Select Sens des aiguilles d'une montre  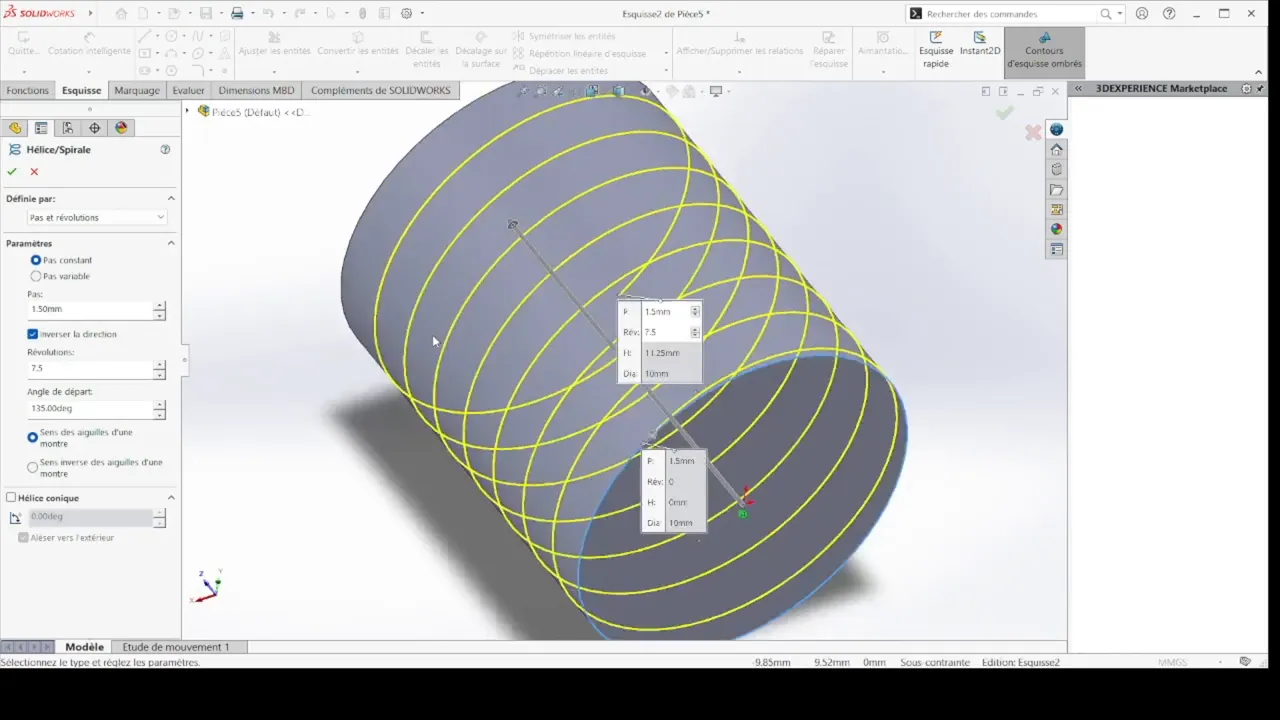click(33, 437)
